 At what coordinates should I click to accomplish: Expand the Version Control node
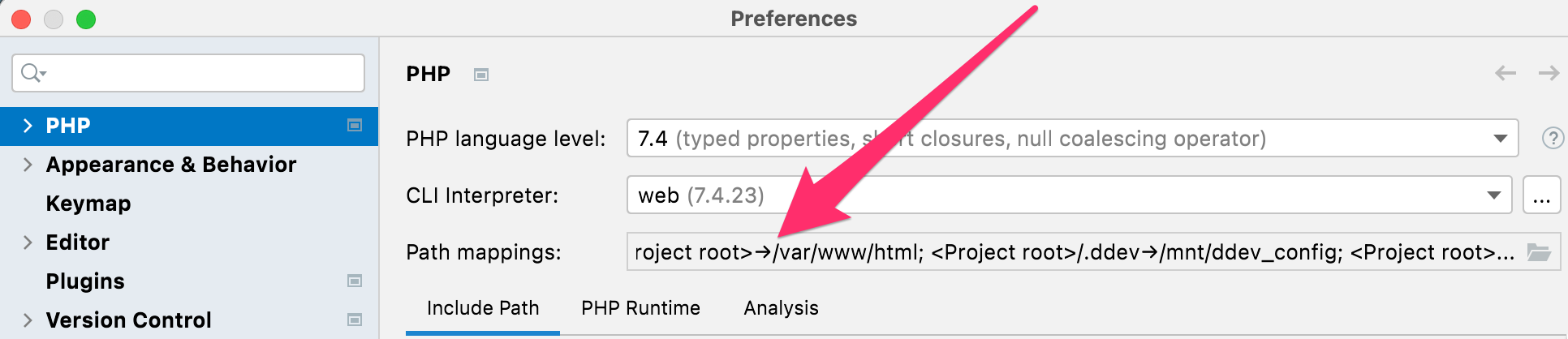(x=28, y=320)
